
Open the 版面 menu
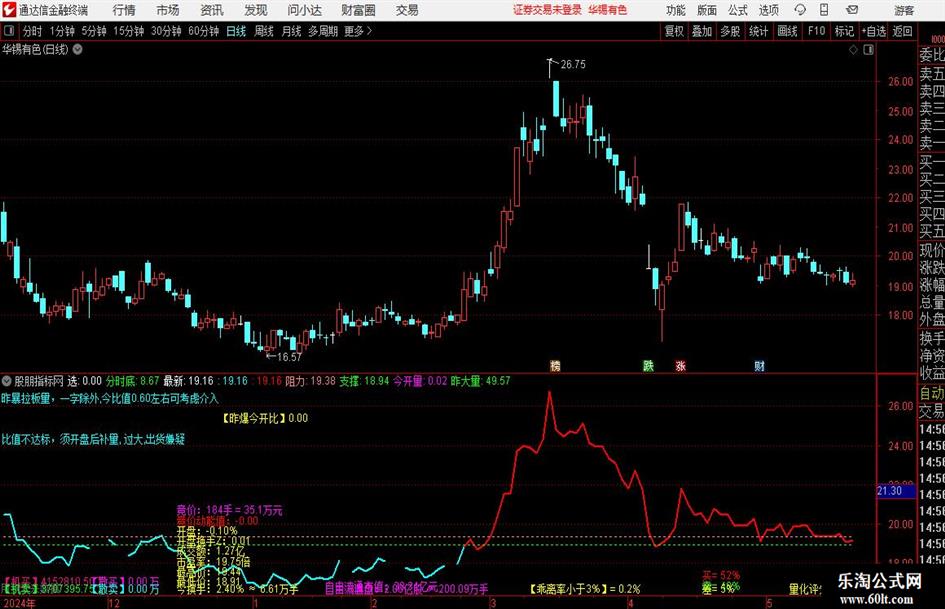point(706,10)
